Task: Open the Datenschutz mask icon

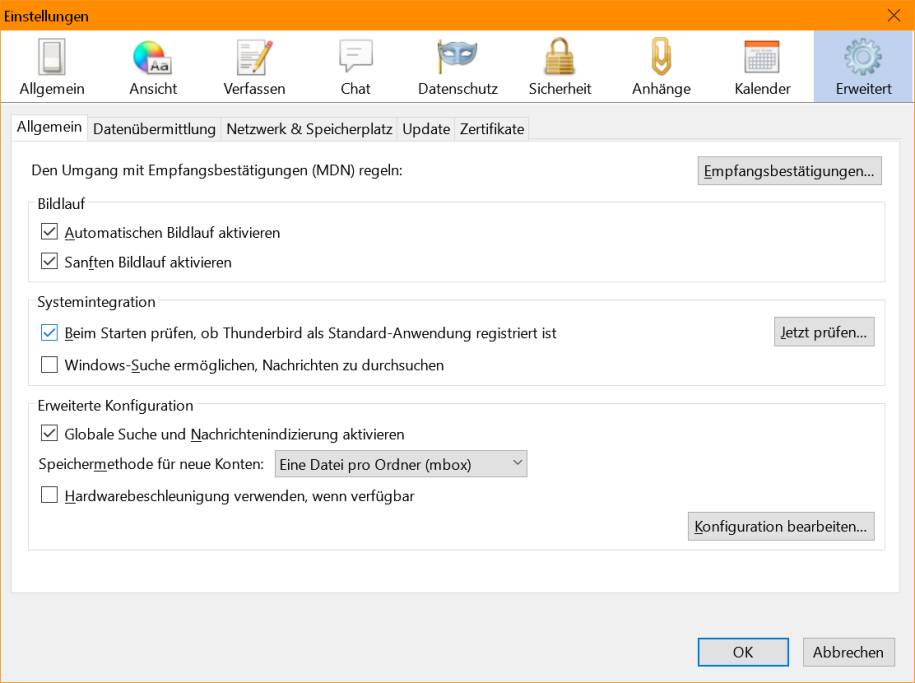Action: (457, 58)
